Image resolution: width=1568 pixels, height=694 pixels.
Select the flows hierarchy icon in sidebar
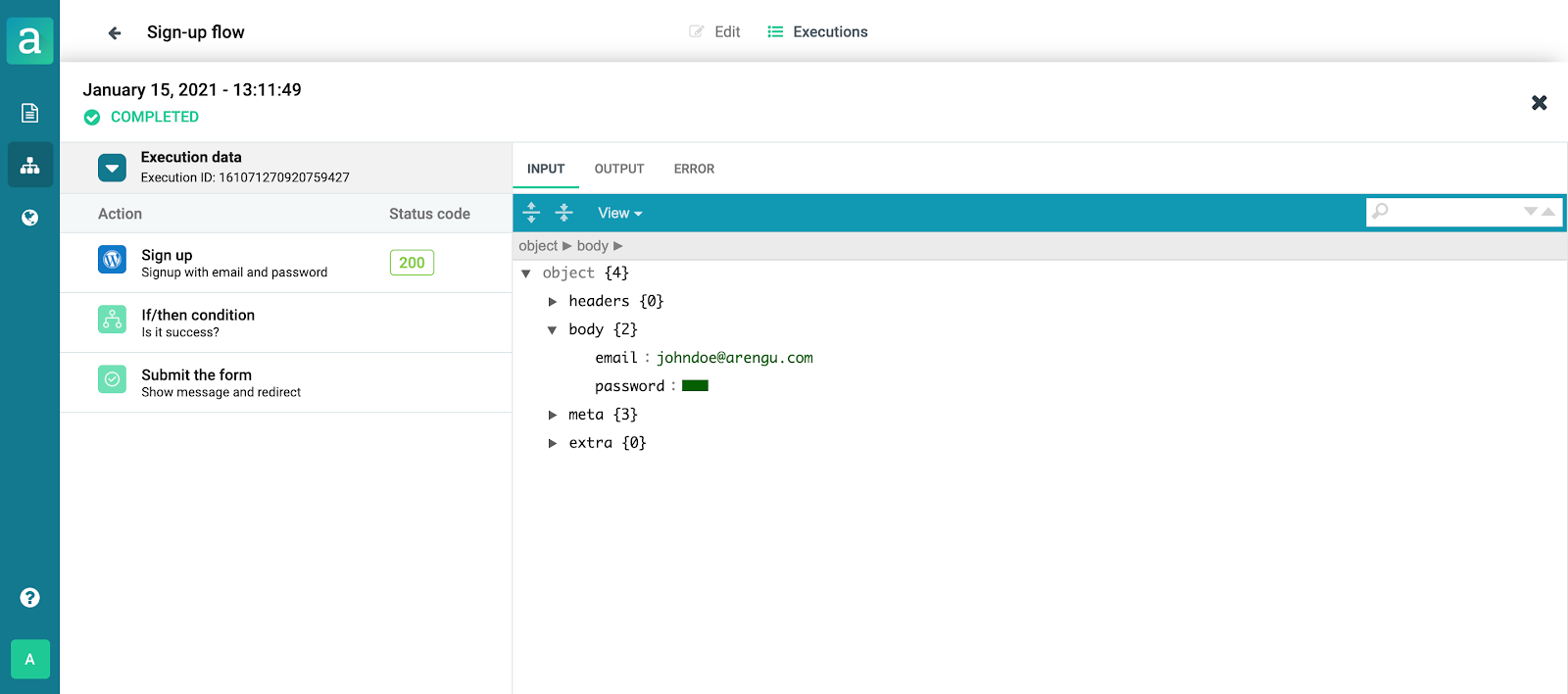tap(29, 165)
